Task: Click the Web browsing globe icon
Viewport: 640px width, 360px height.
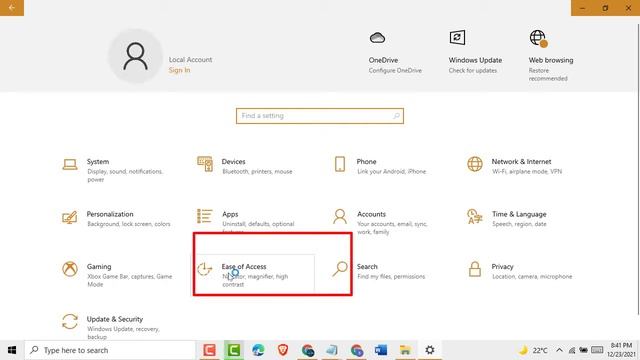Action: pyautogui.click(x=538, y=38)
